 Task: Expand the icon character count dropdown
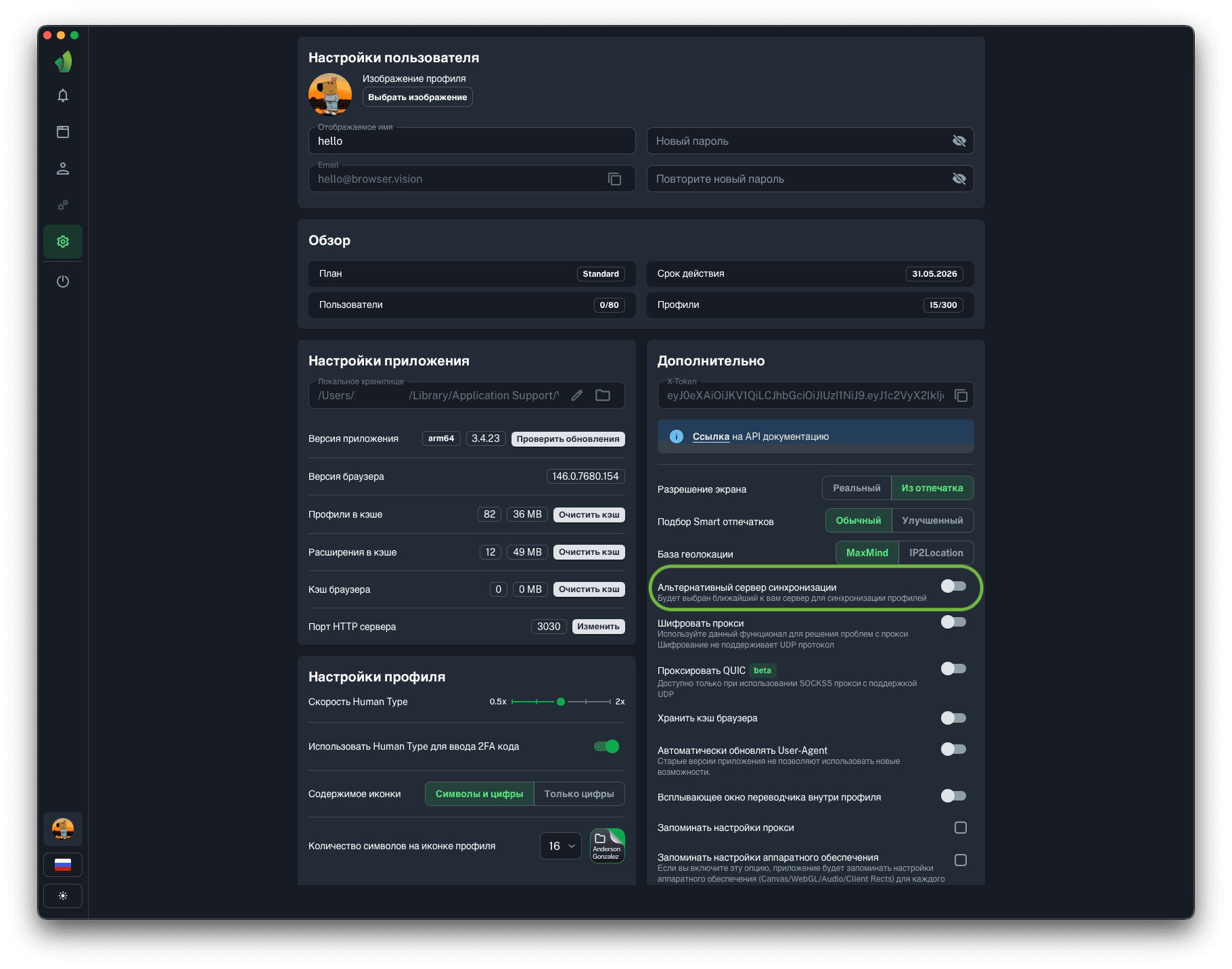[x=560, y=846]
